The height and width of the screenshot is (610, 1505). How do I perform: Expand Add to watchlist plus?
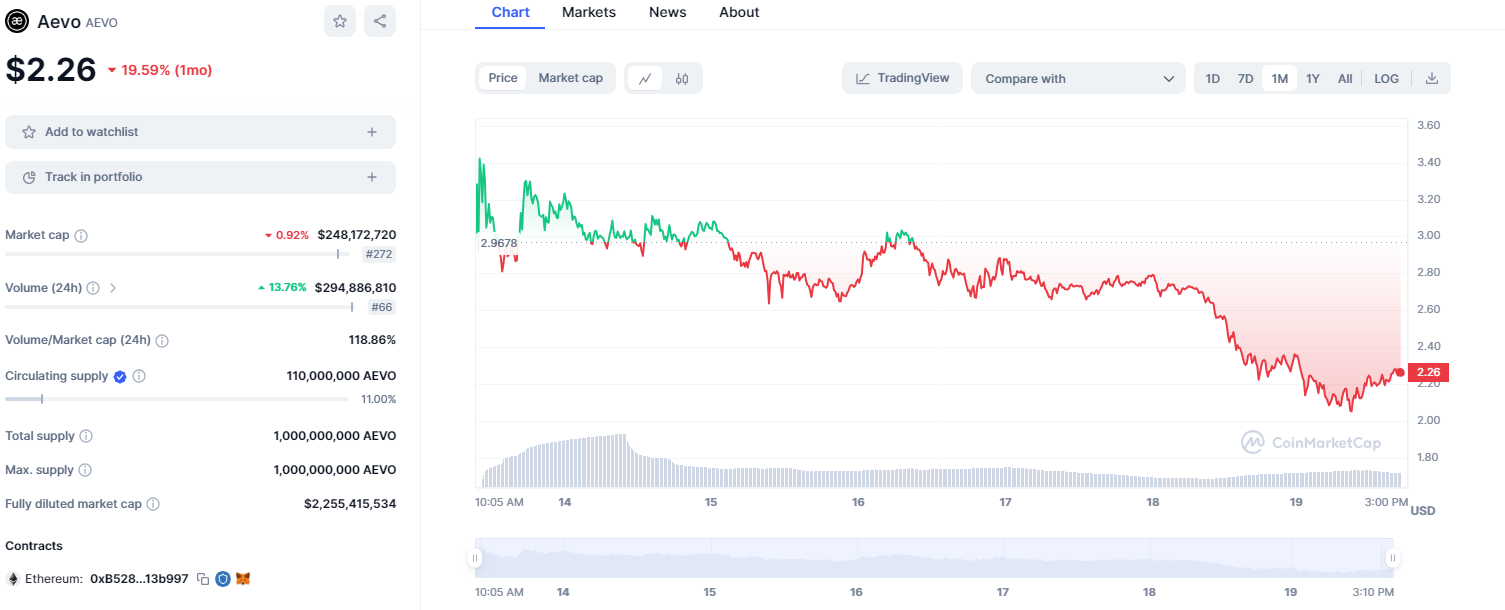372,132
